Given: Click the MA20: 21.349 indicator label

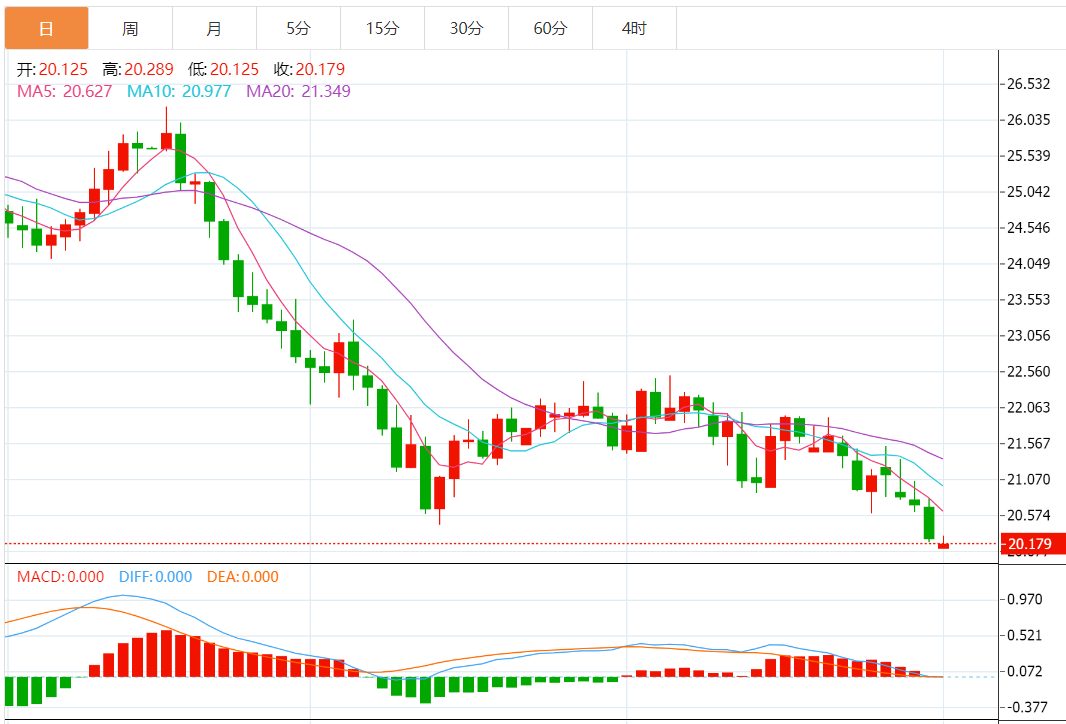Looking at the screenshot, I should 298,91.
